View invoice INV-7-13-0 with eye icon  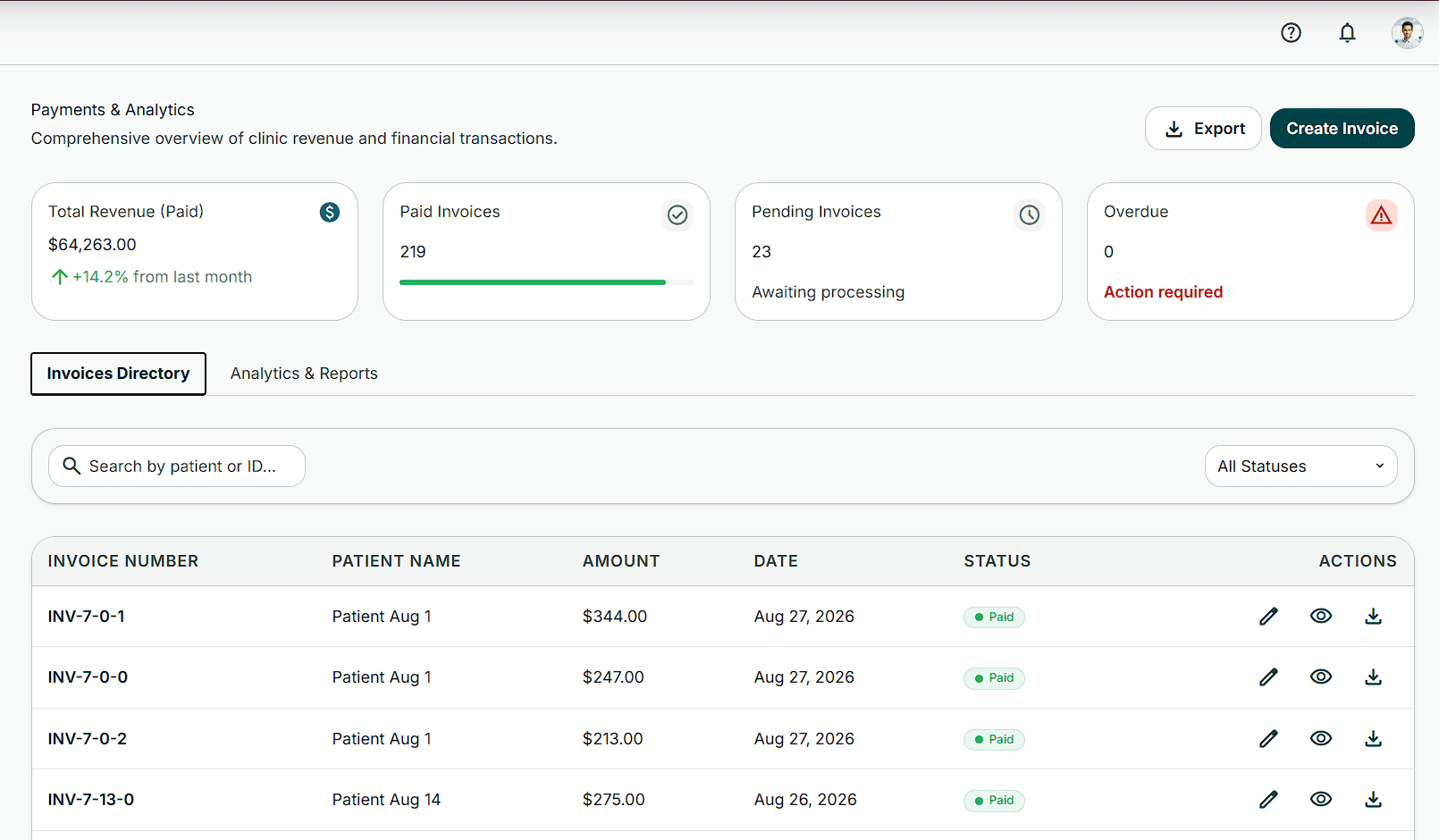(1321, 800)
